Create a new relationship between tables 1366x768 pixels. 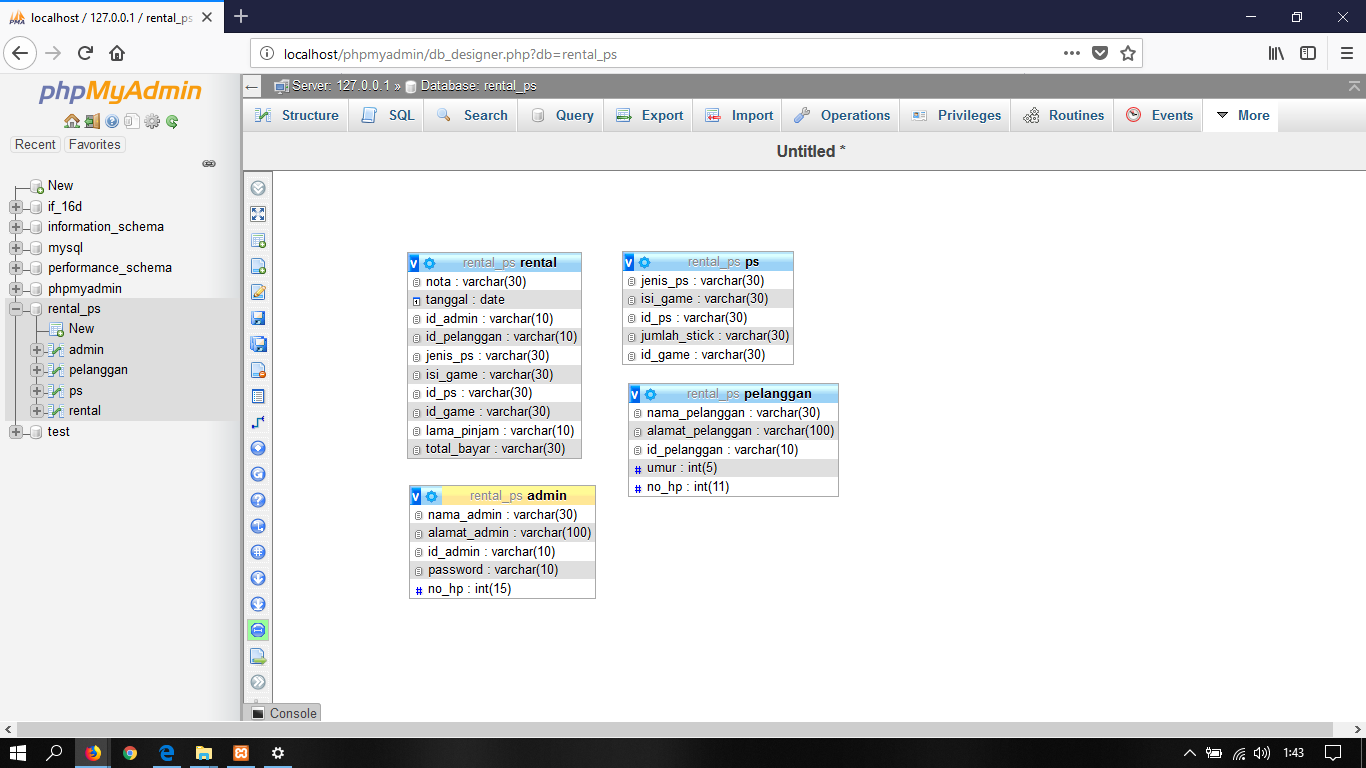click(258, 422)
